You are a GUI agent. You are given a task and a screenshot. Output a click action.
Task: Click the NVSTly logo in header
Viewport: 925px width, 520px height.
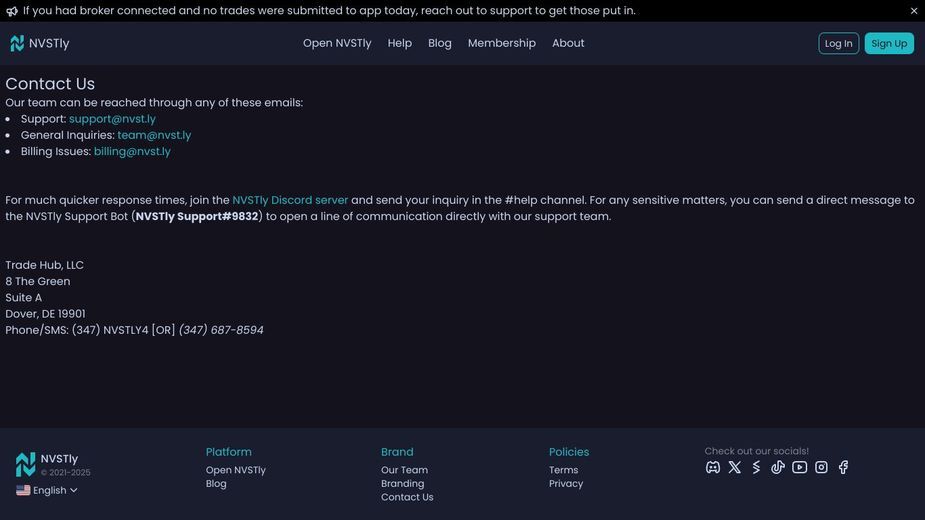pyautogui.click(x=40, y=43)
